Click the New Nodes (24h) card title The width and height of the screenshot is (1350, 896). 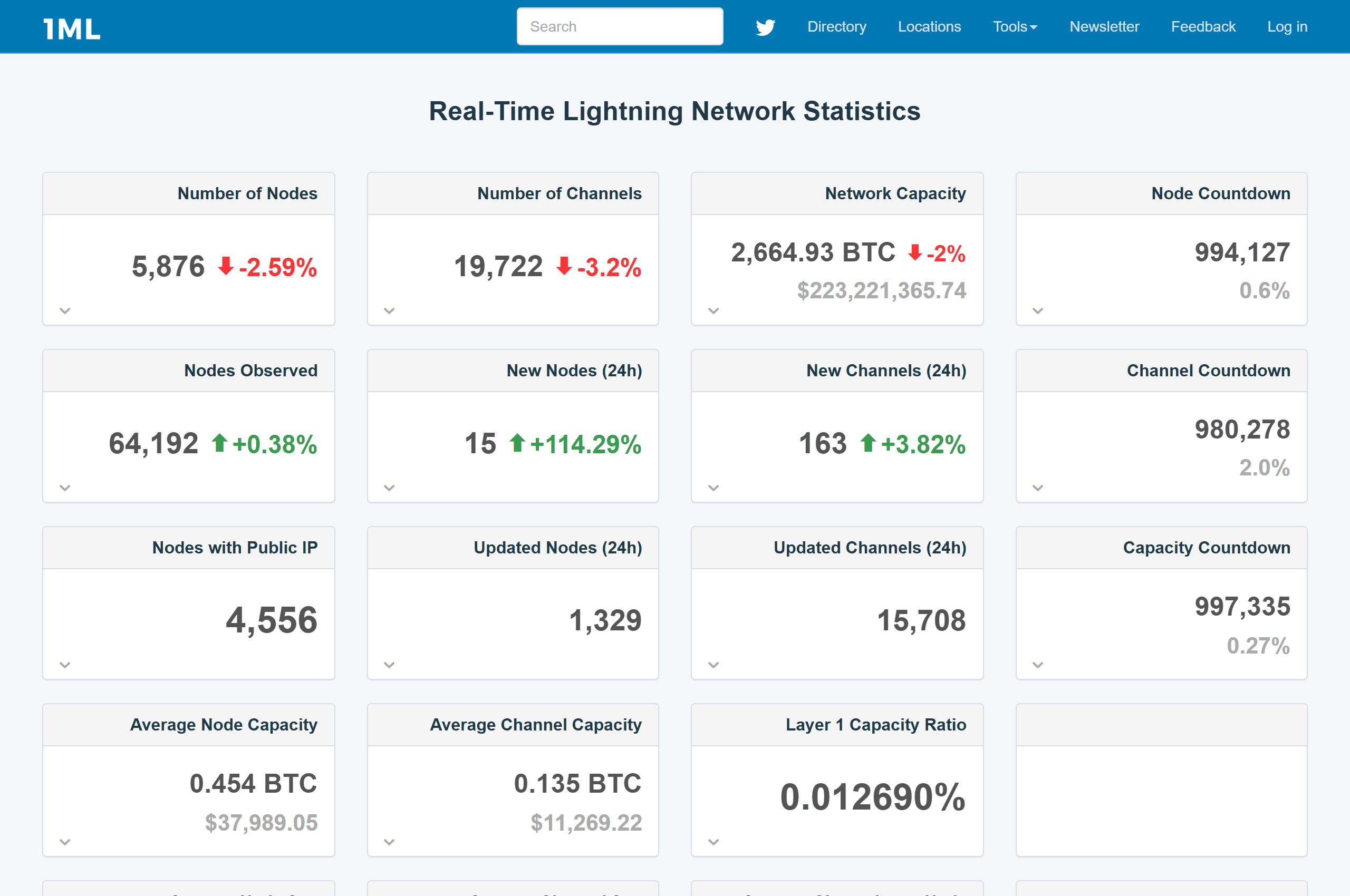point(574,371)
